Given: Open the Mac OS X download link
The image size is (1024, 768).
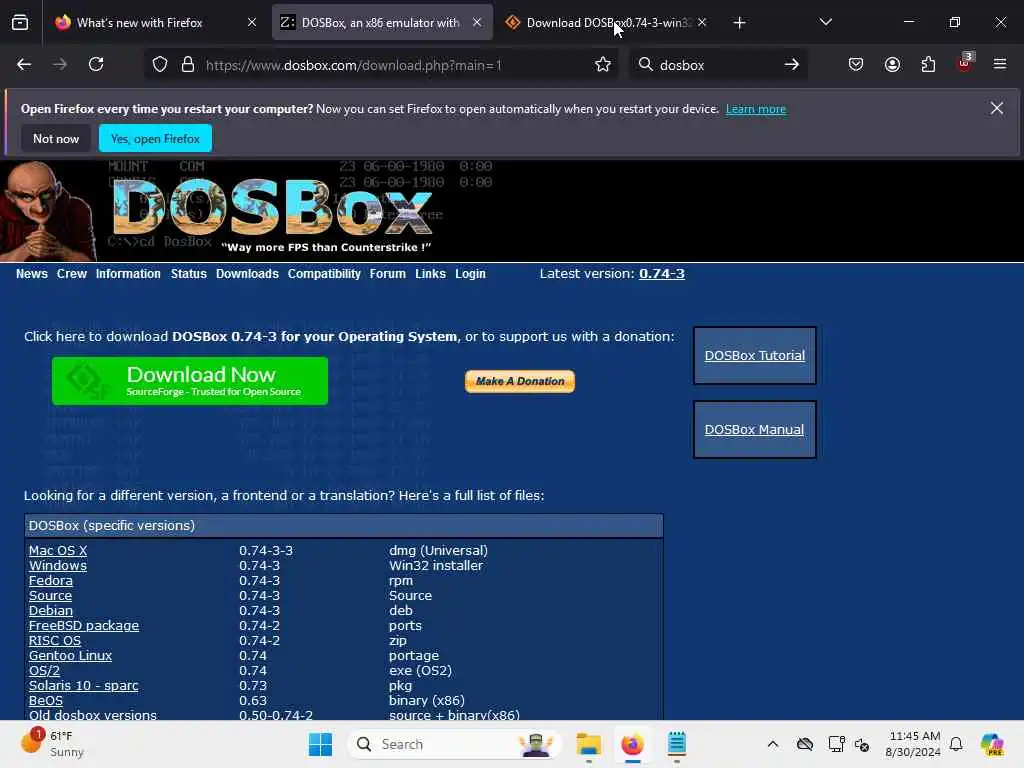Looking at the screenshot, I should coord(57,551).
